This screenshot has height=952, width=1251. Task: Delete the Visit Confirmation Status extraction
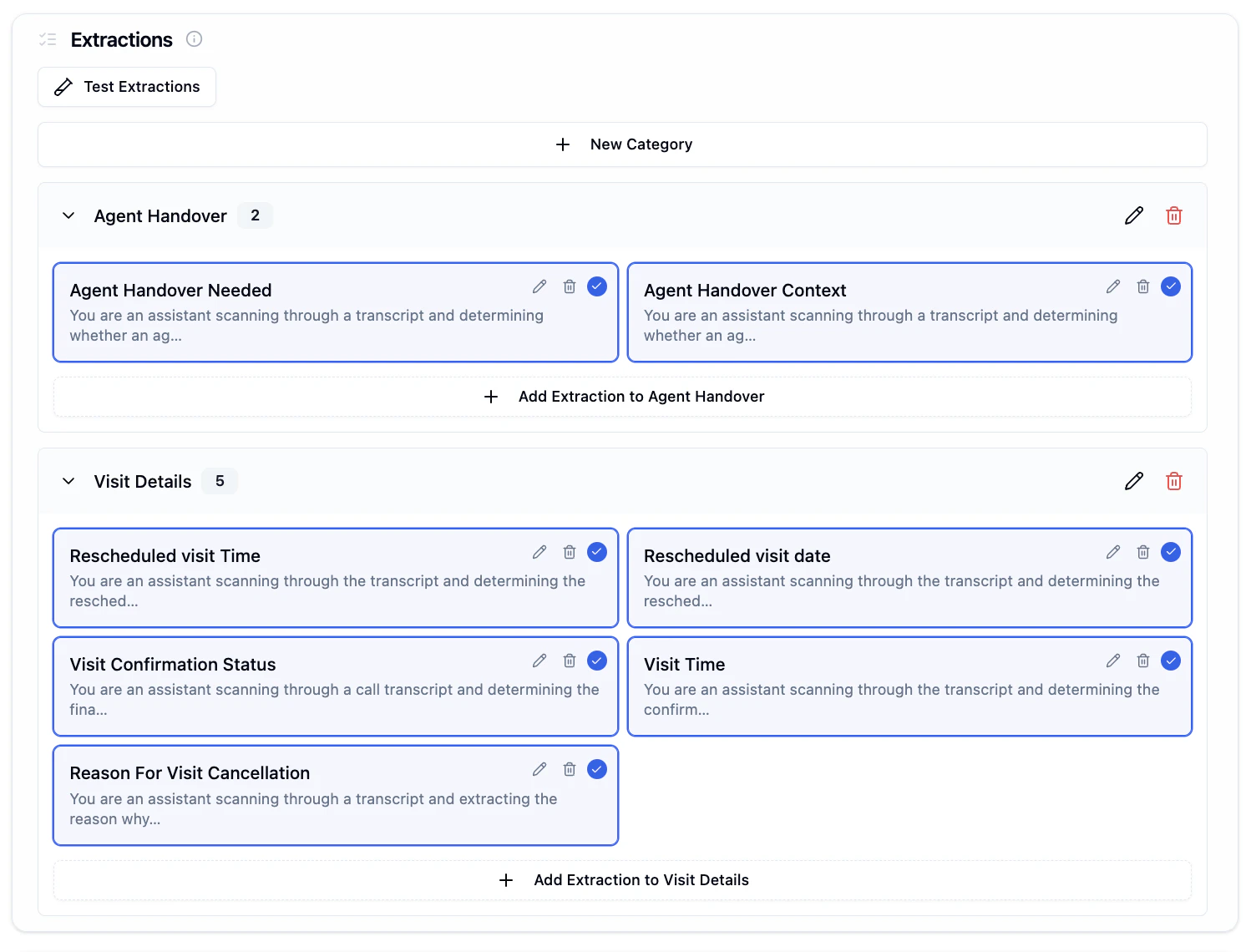point(569,661)
